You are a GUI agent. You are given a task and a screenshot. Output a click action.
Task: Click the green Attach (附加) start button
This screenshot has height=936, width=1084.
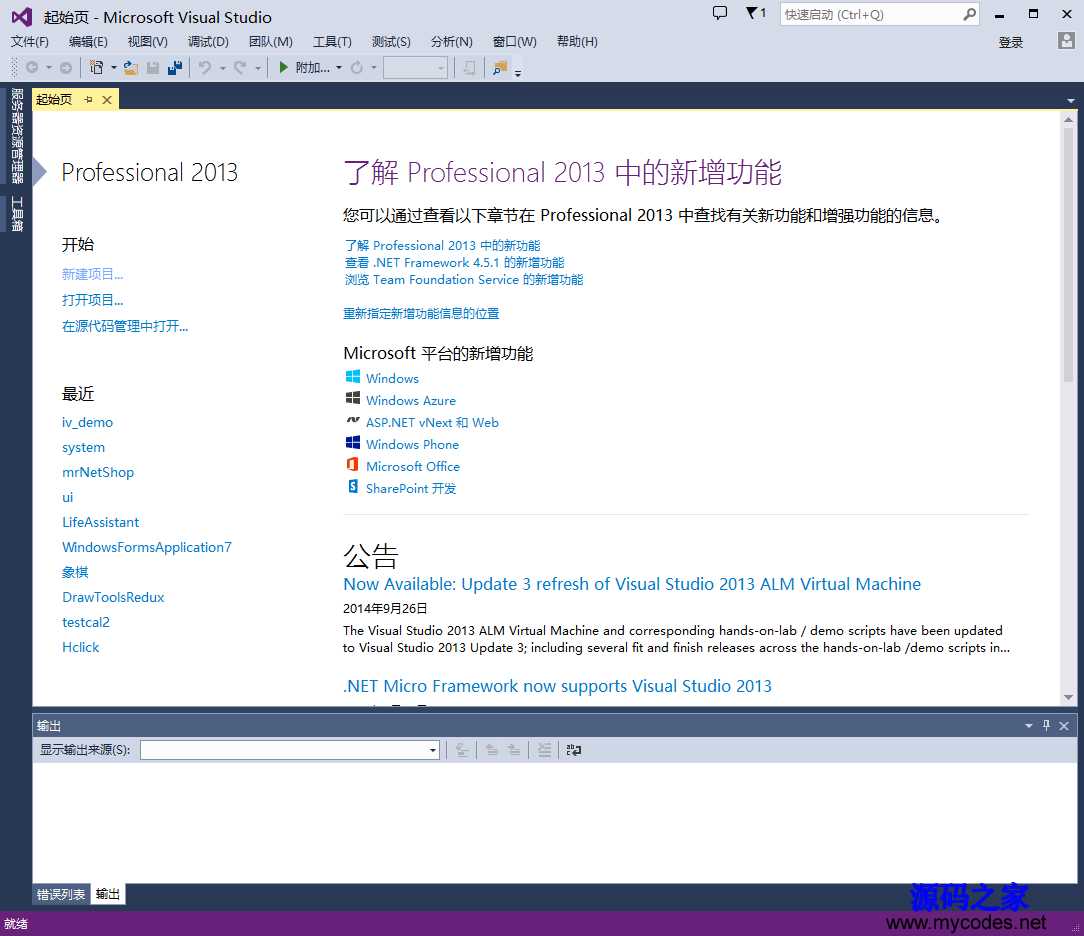tap(304, 68)
